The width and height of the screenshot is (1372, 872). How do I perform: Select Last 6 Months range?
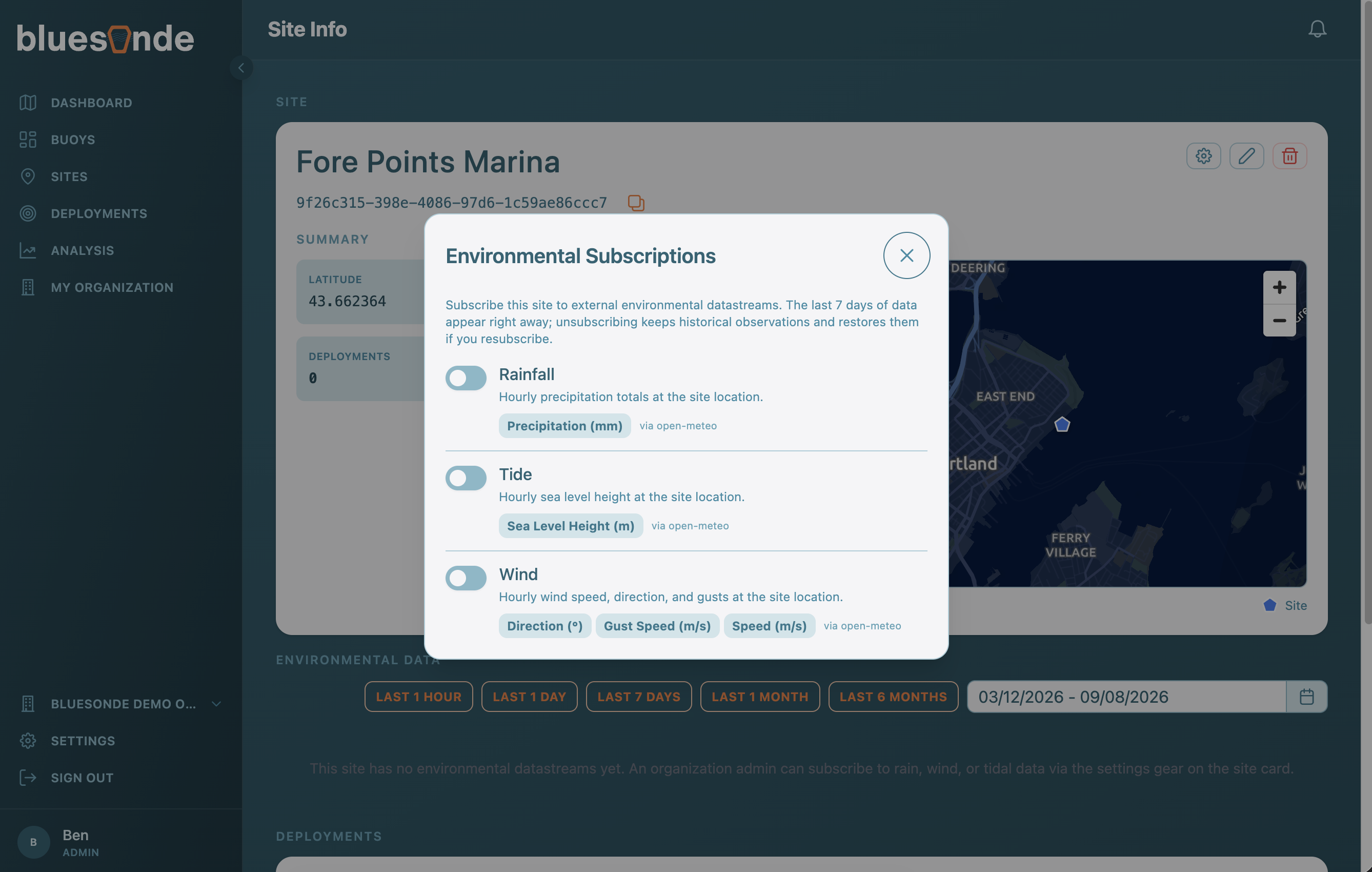[x=893, y=697]
